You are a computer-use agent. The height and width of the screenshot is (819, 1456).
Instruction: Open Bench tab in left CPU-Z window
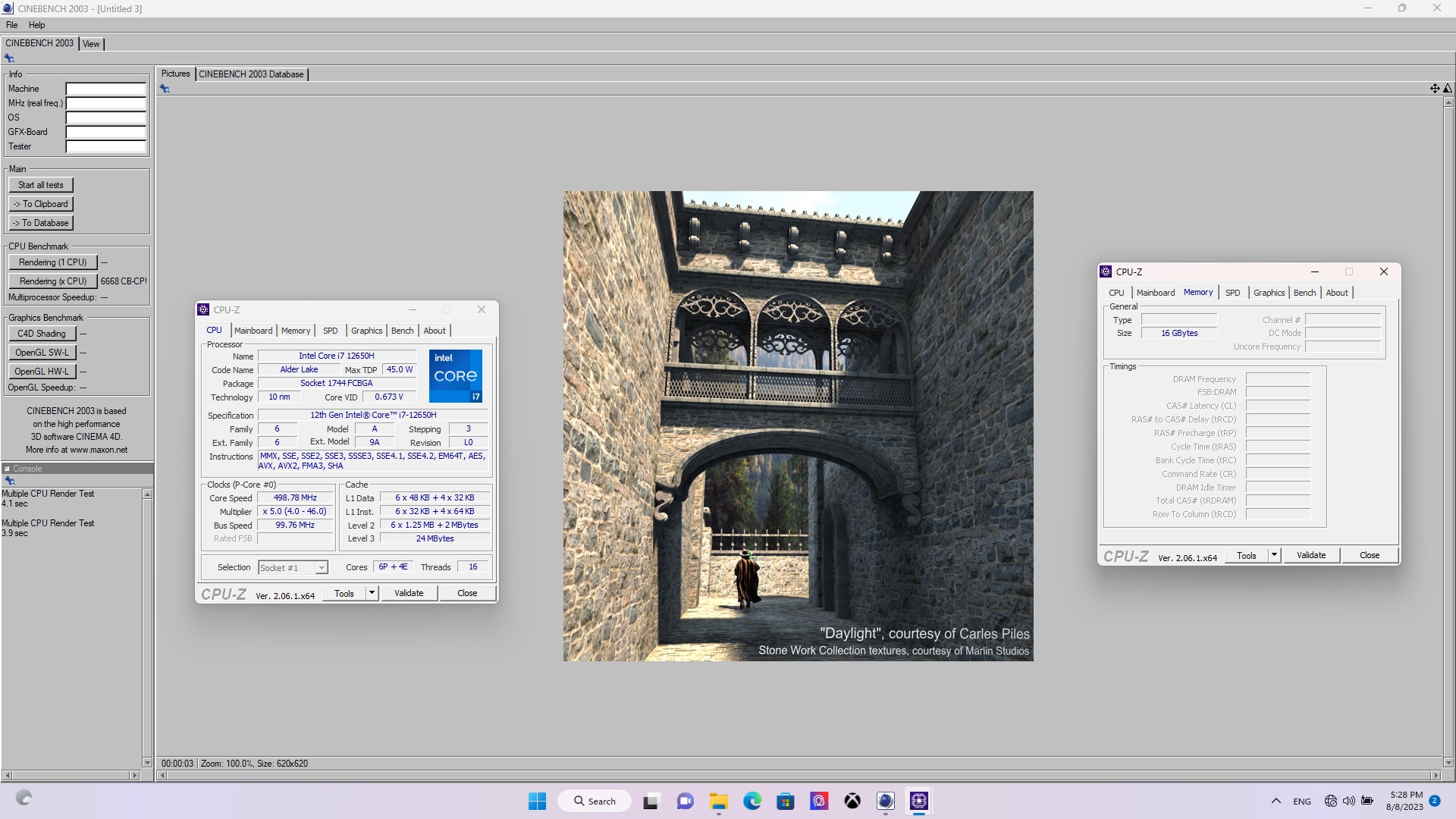(x=403, y=331)
